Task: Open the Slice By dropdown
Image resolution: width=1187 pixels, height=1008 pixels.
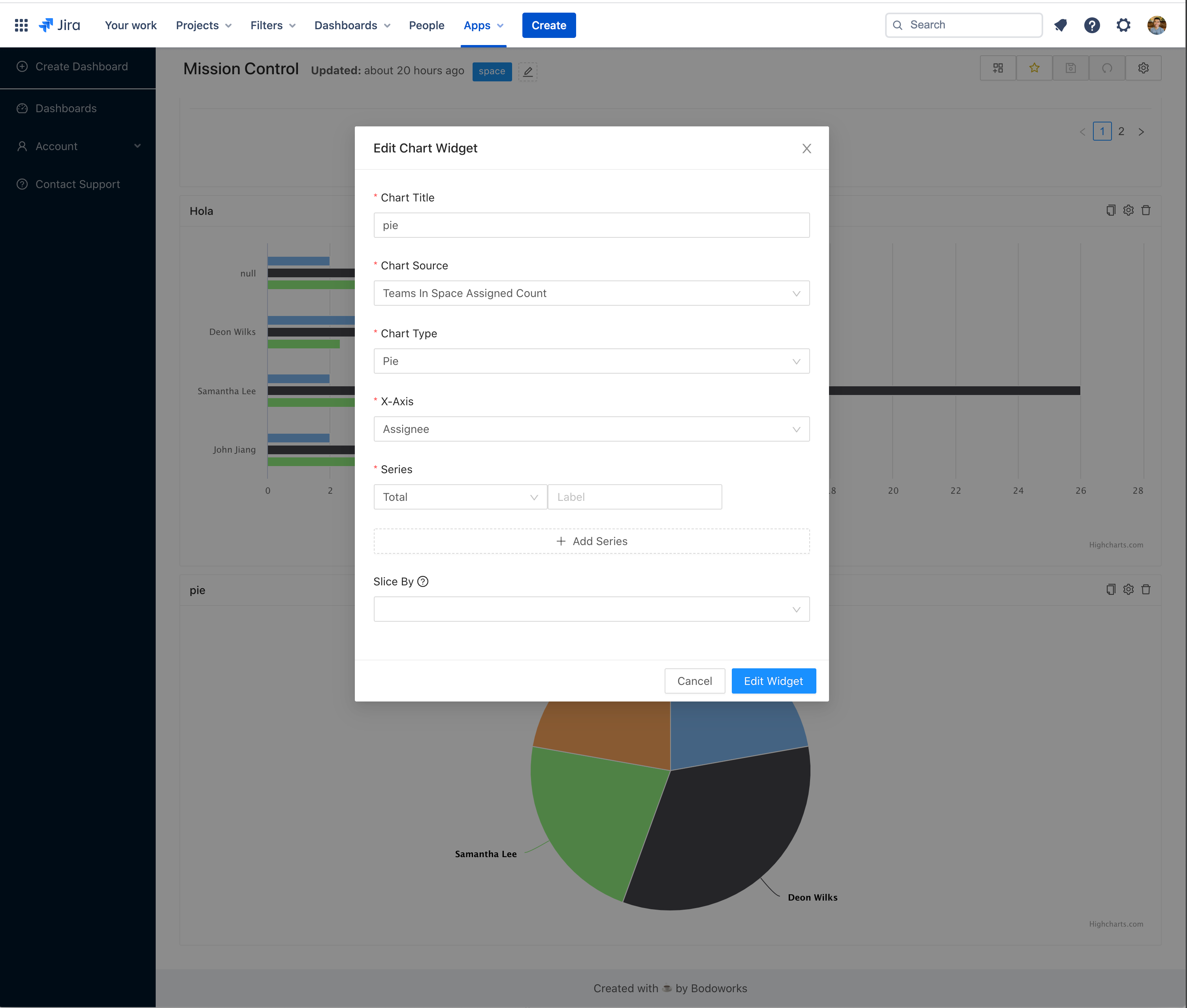Action: (x=592, y=609)
